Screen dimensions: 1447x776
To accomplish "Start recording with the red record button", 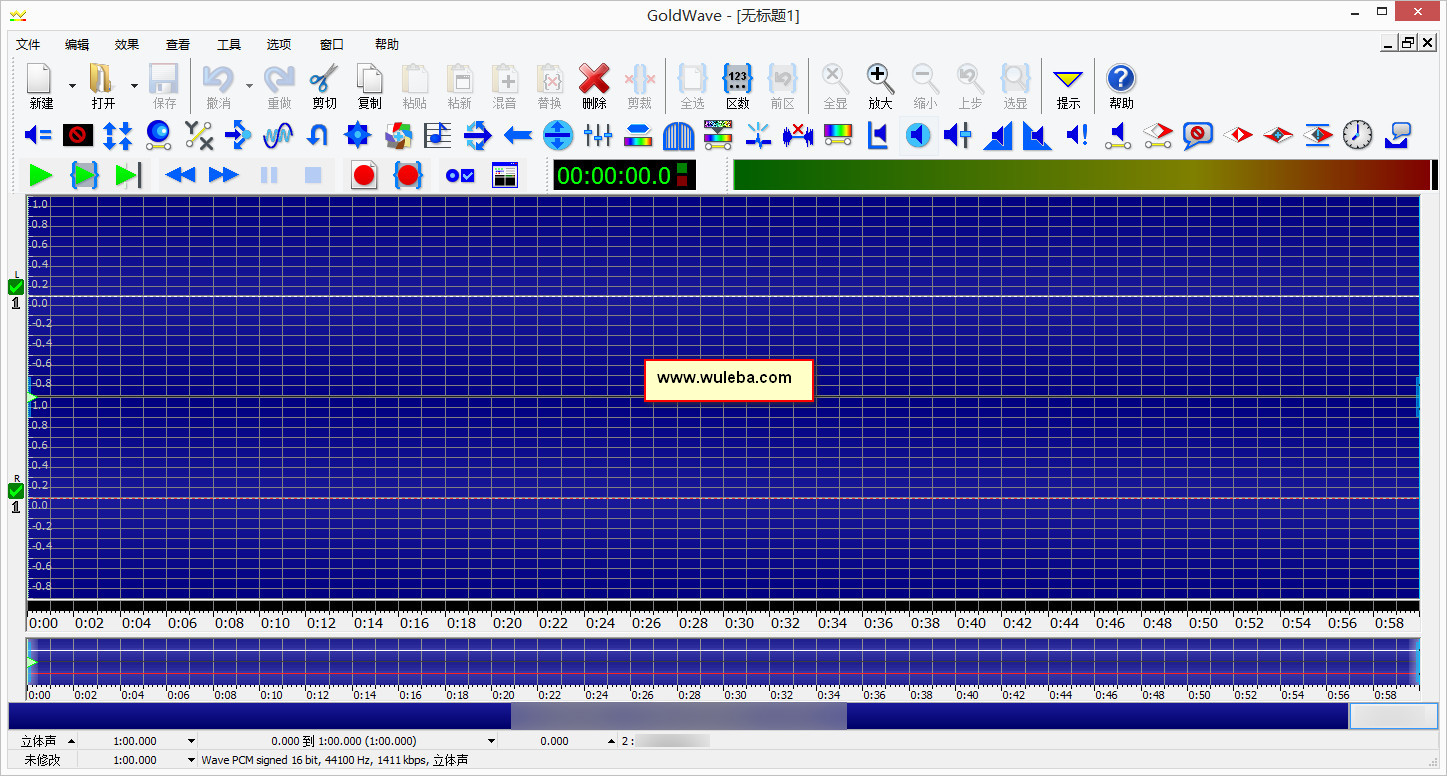I will point(364,176).
